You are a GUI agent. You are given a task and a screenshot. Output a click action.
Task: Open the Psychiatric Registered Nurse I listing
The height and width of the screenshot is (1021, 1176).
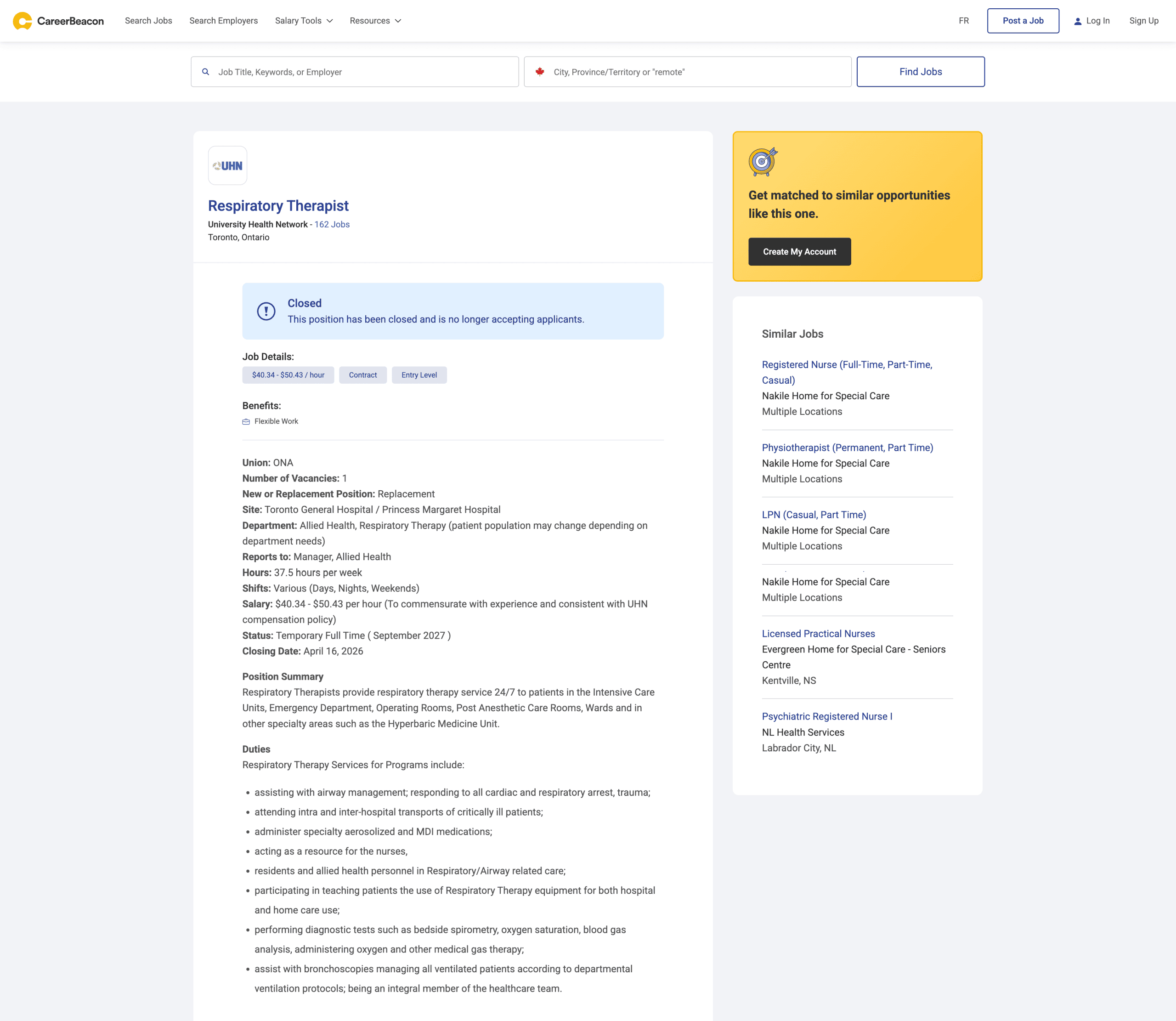[x=826, y=716]
